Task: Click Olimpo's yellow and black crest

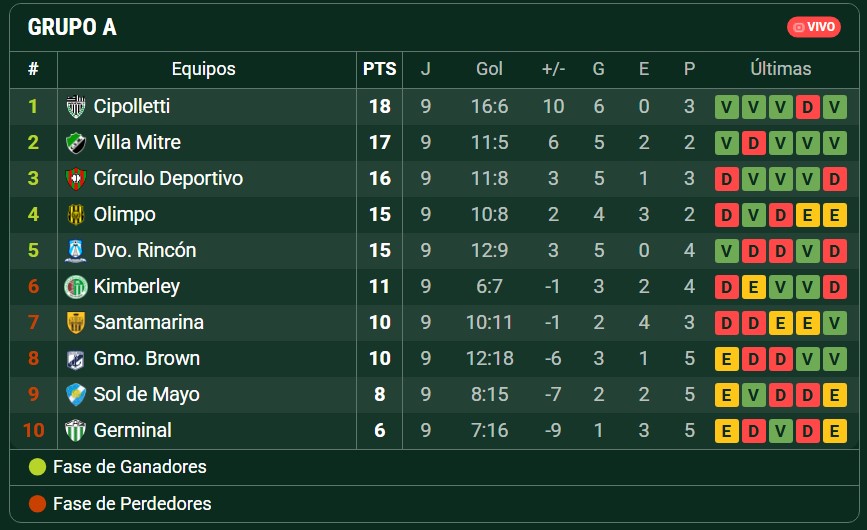Action: point(76,214)
